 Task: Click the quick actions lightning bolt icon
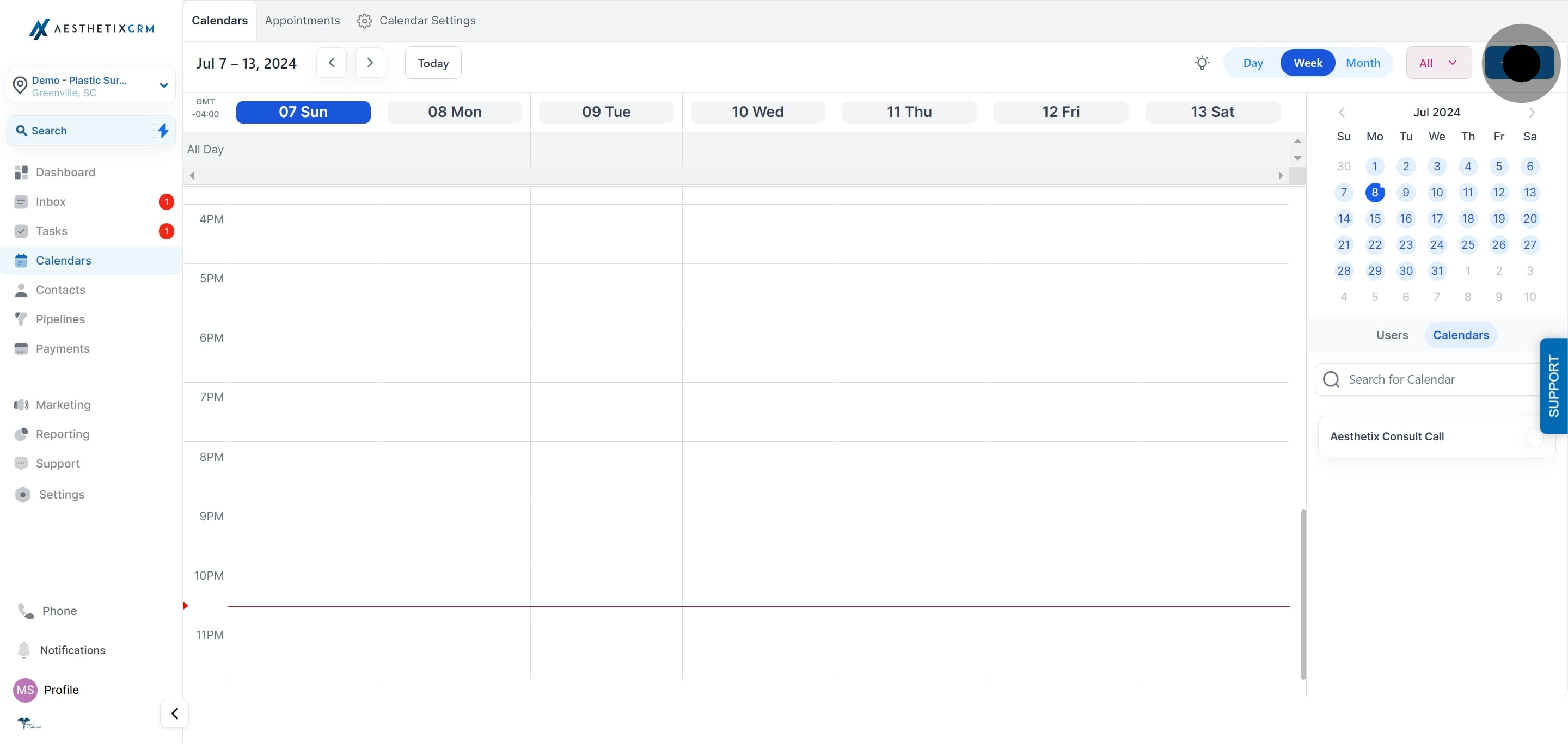click(x=163, y=130)
